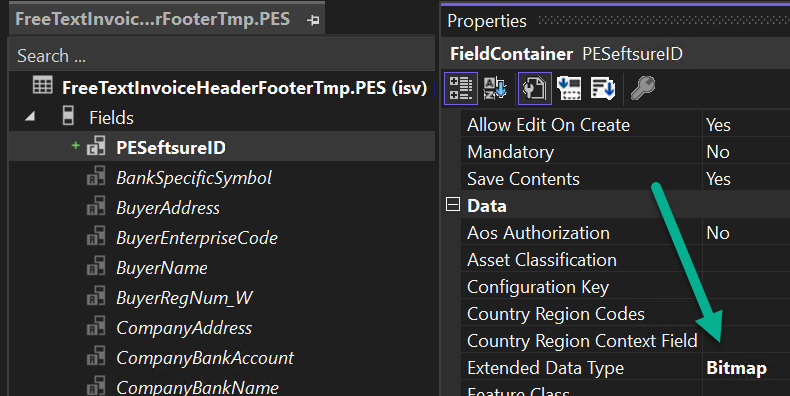Click the container field icon of PESeftsureID

96,146
